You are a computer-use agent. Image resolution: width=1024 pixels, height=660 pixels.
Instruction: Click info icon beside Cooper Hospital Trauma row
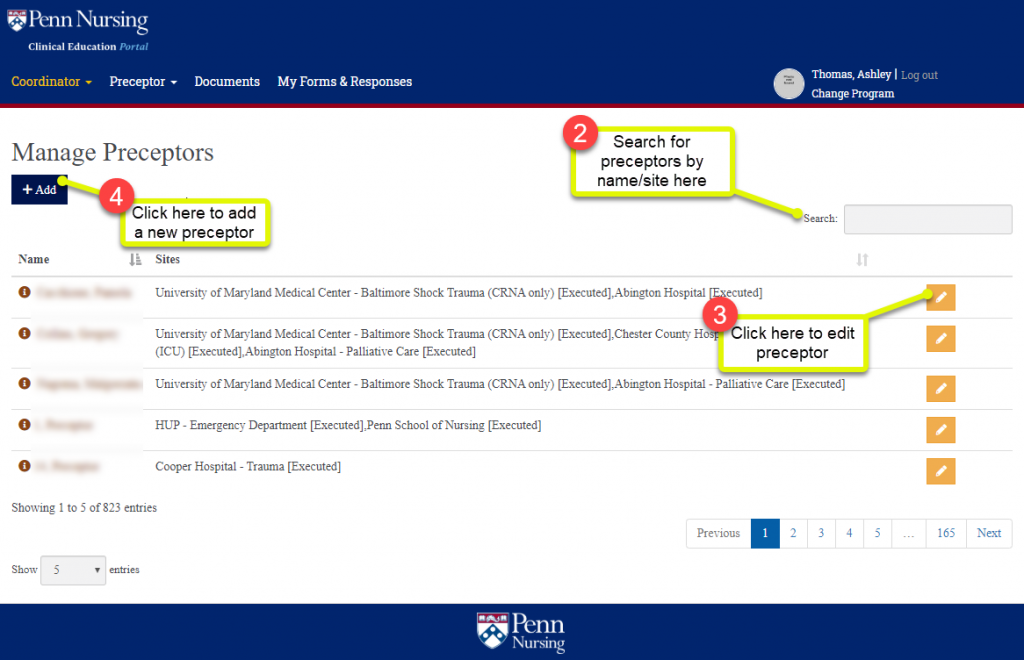point(24,465)
